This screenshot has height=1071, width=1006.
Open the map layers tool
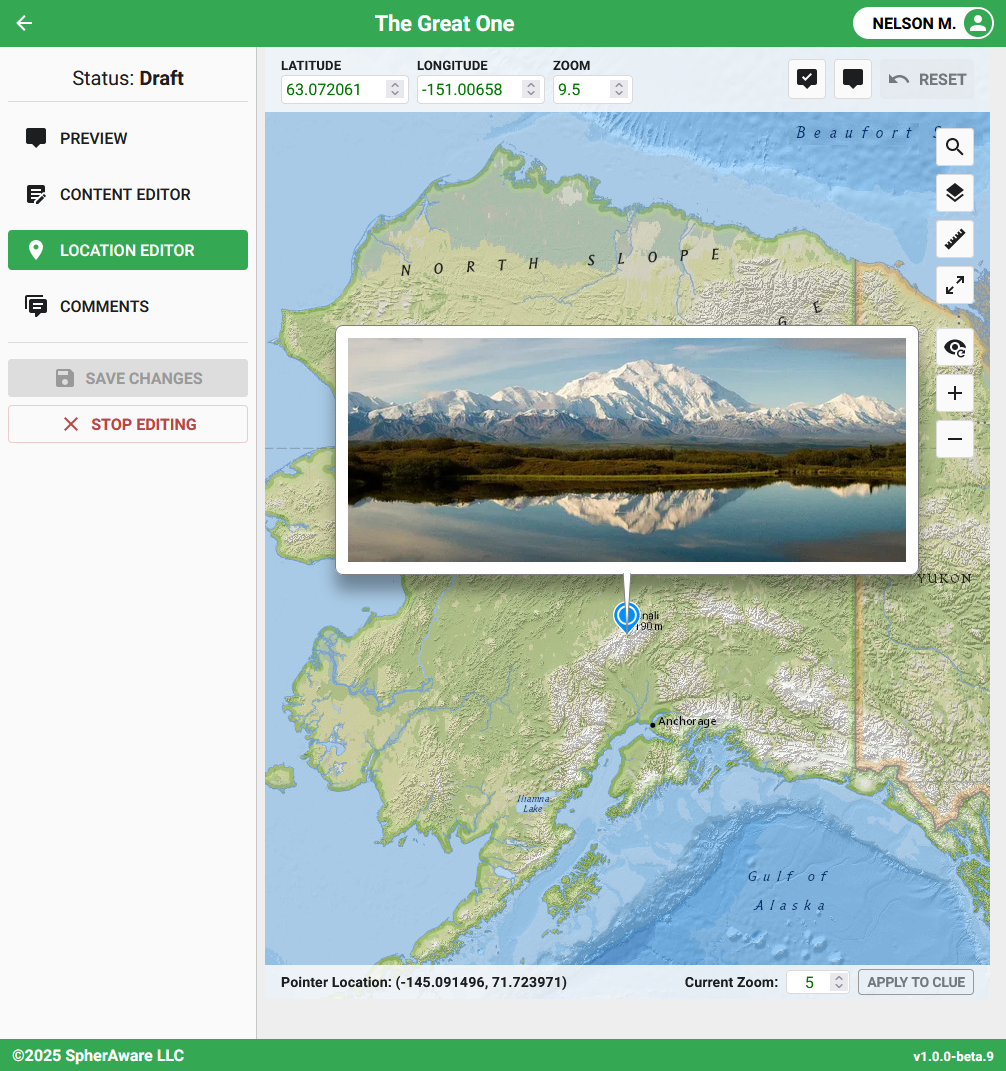pos(954,192)
